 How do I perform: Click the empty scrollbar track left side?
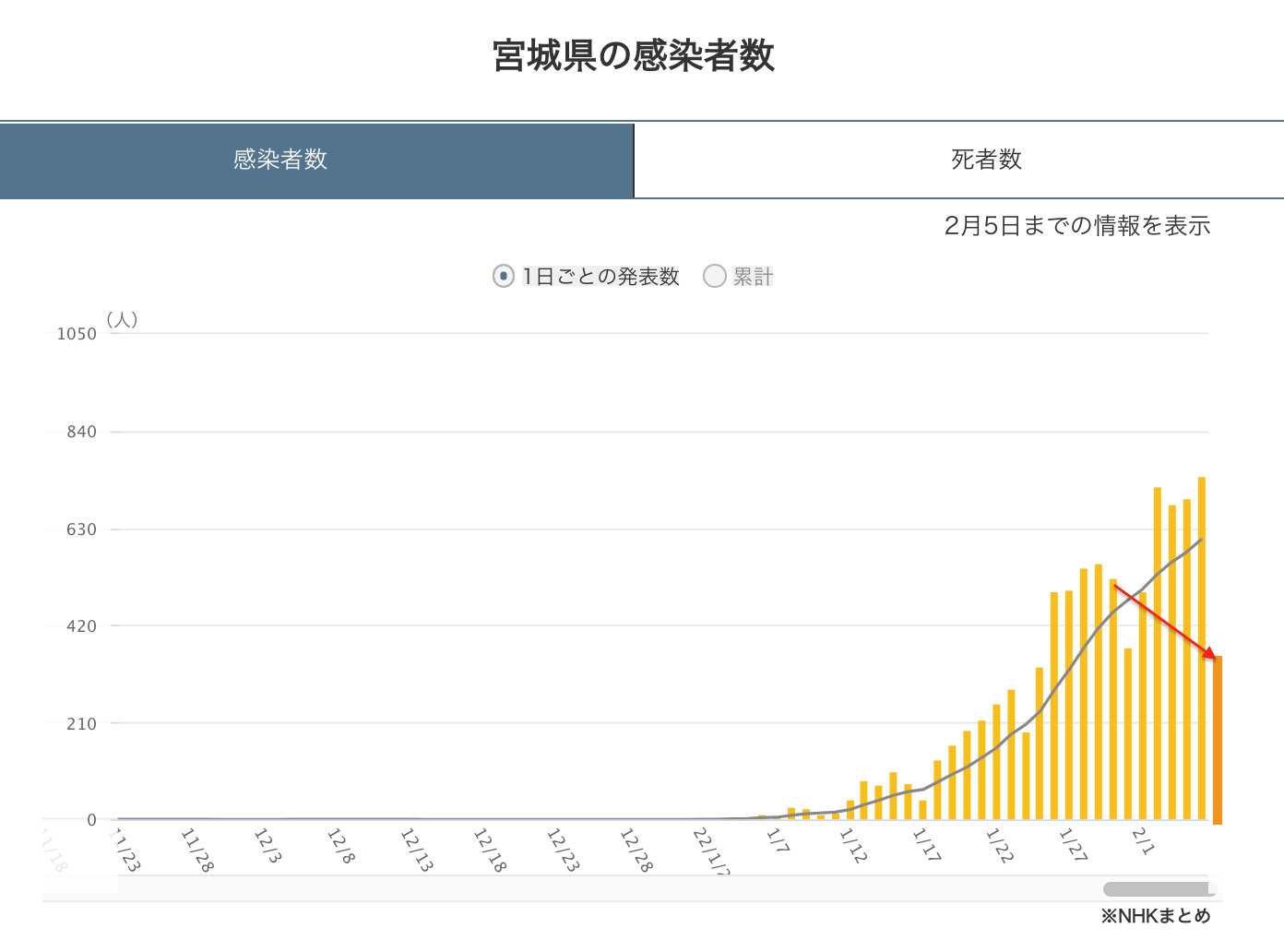(x=553, y=889)
